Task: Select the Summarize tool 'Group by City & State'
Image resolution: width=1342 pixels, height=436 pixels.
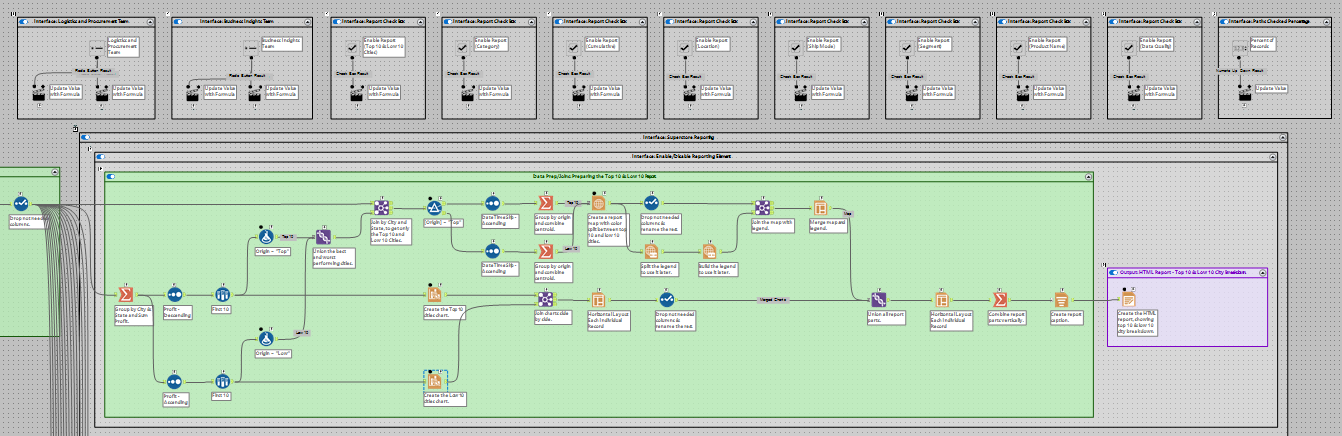Action: click(127, 294)
